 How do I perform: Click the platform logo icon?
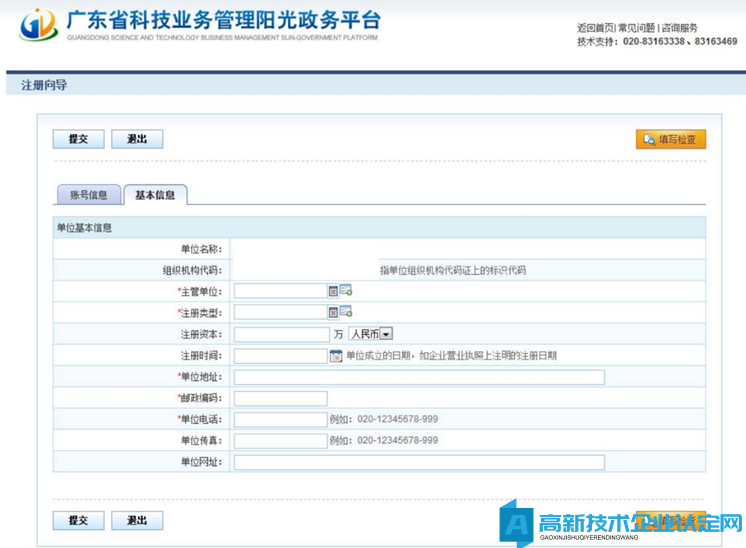pos(39,24)
